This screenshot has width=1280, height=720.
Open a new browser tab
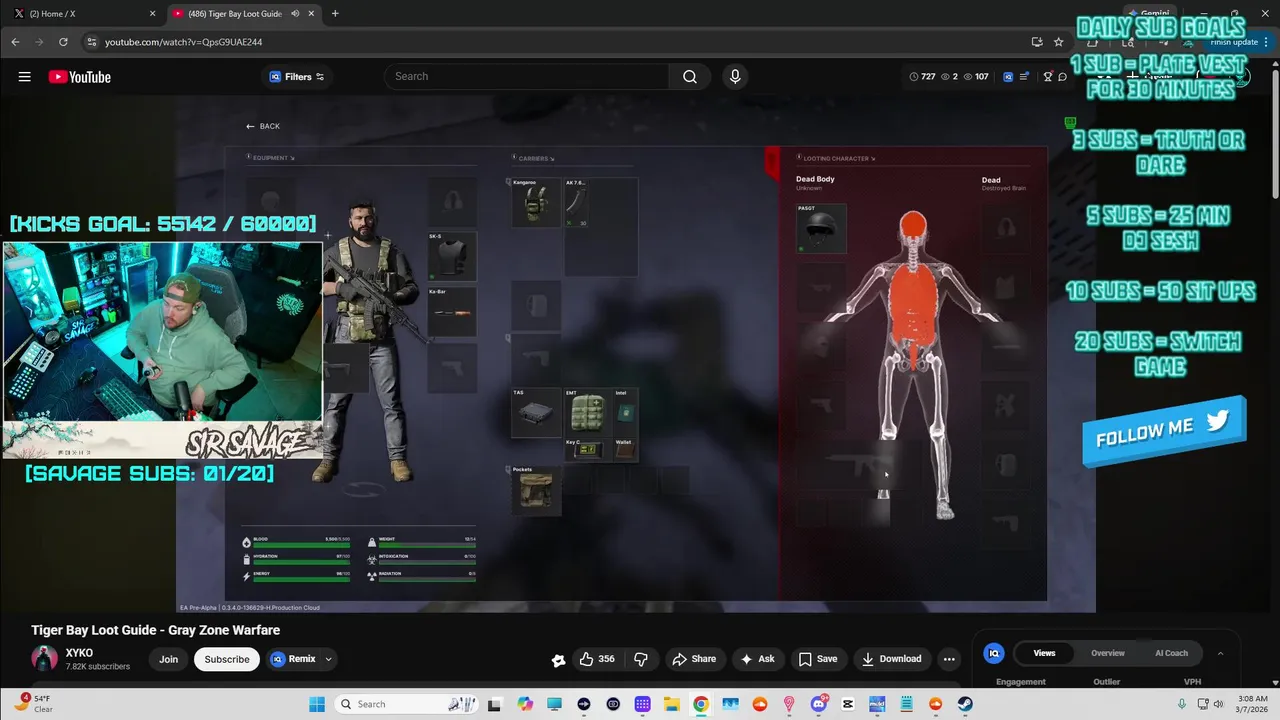tap(335, 14)
